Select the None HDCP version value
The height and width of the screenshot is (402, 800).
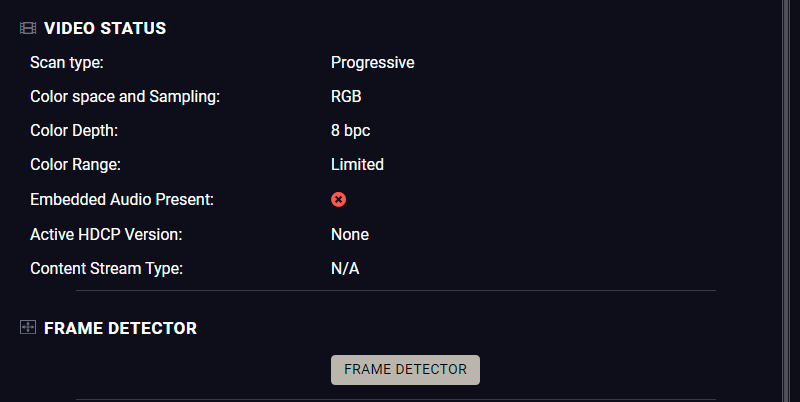(x=350, y=235)
